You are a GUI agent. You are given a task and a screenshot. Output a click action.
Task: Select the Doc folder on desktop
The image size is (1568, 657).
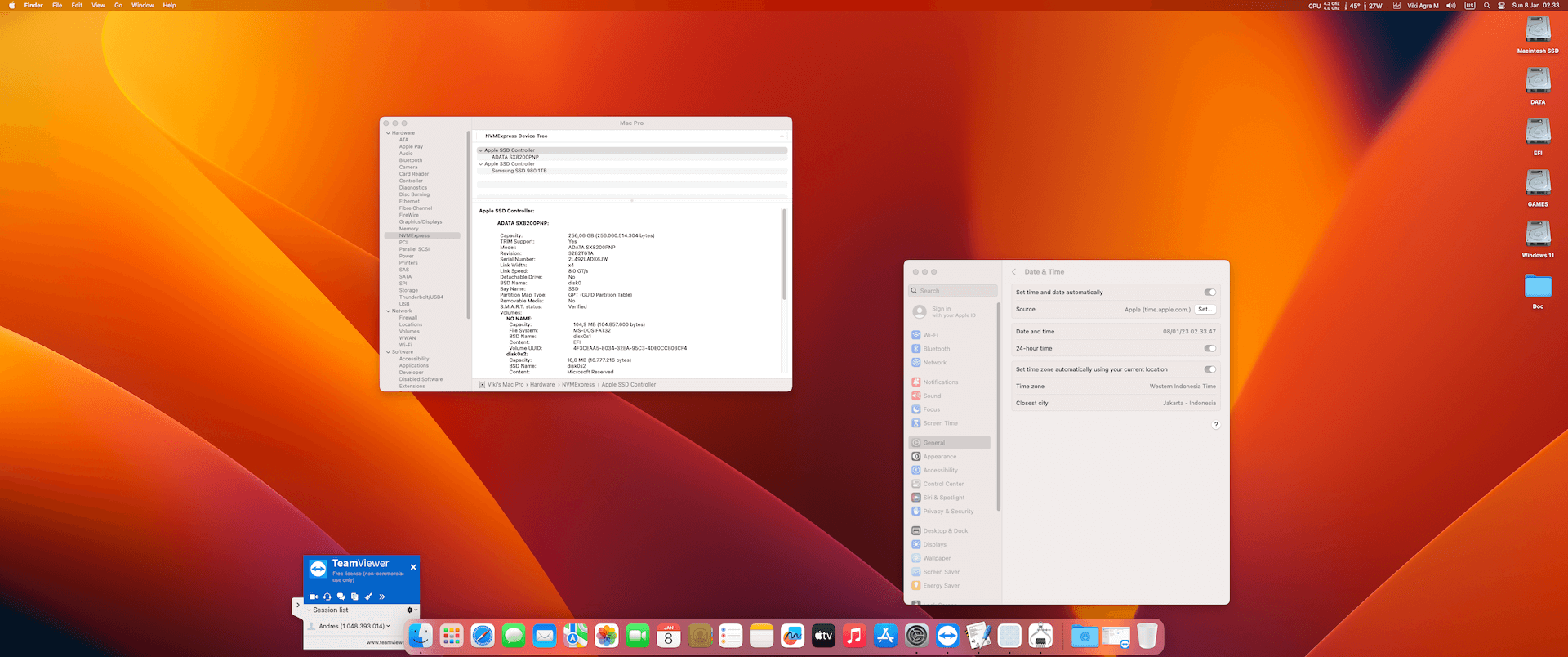click(x=1538, y=291)
